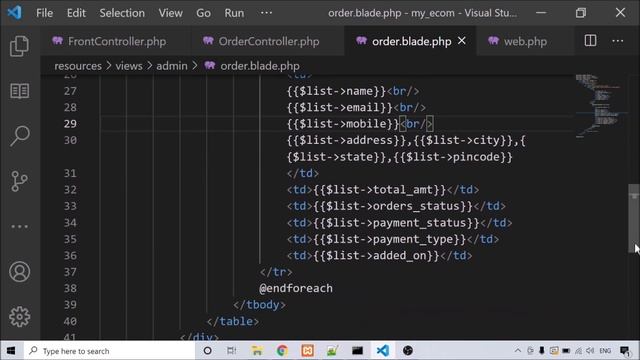Click line number 38 in the gutter
This screenshot has height=360, width=640.
pos(70,288)
